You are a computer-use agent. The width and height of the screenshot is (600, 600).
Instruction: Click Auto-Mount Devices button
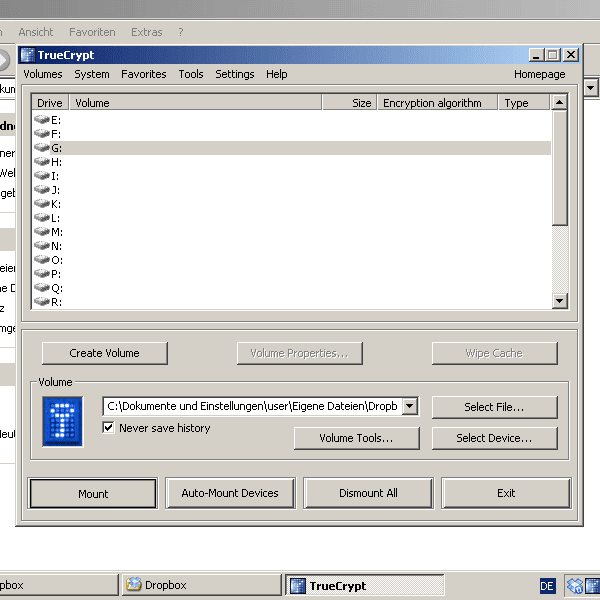pos(230,493)
